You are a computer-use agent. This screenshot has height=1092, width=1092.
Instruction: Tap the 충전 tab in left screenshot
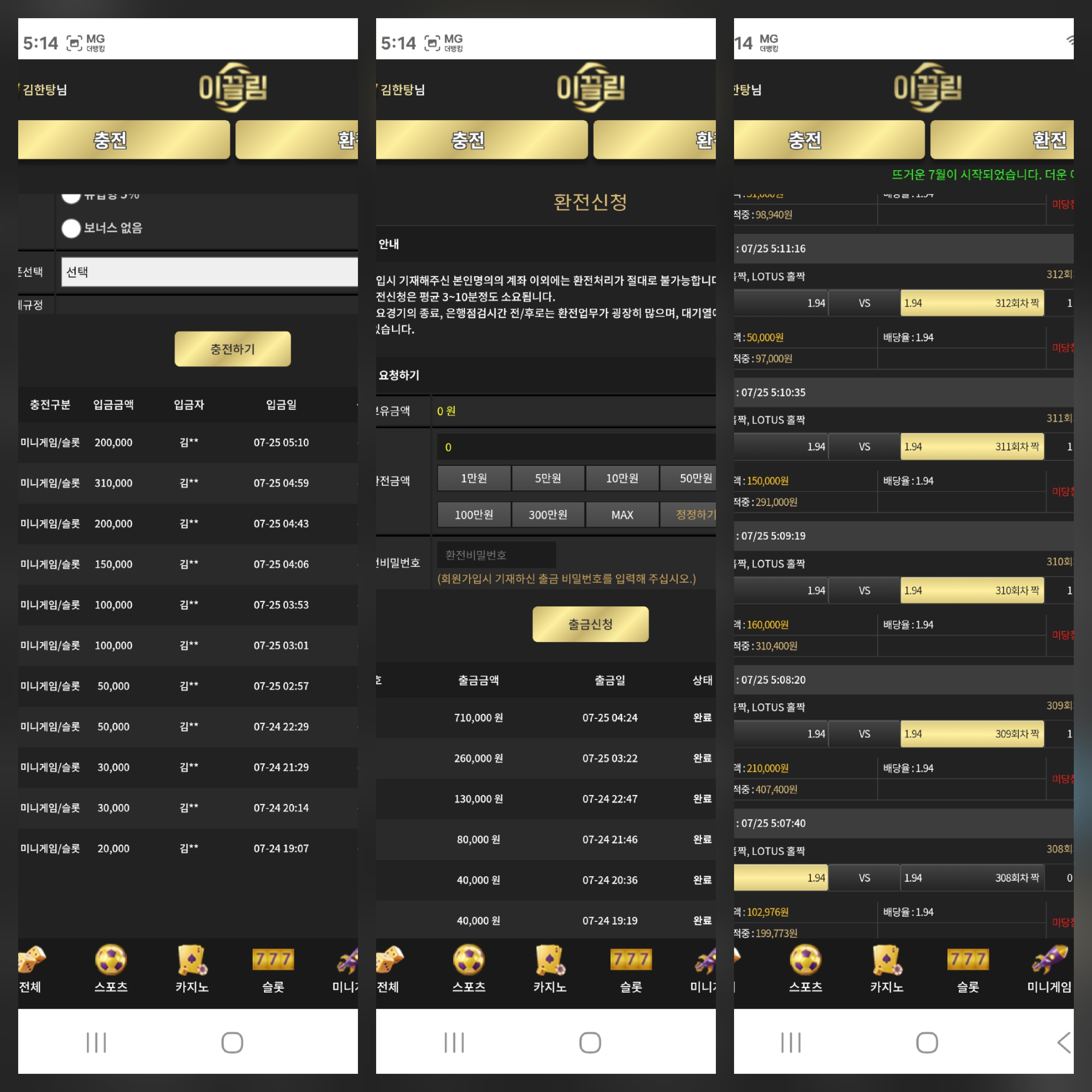(124, 140)
